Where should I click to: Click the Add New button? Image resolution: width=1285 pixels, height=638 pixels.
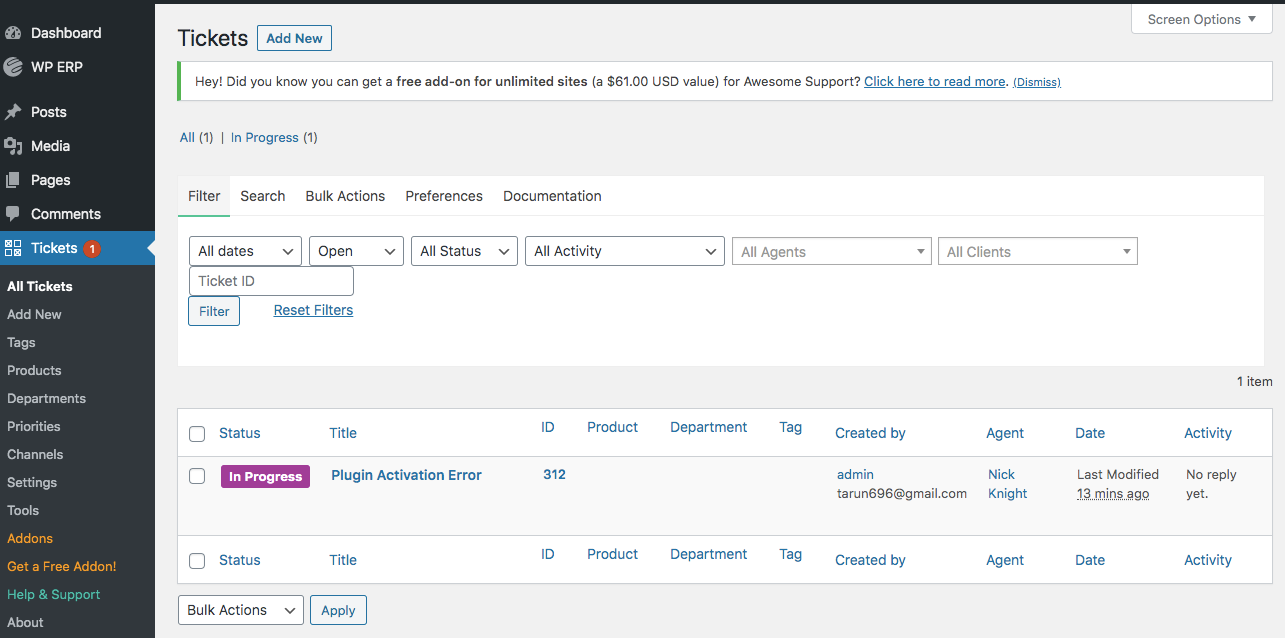pyautogui.click(x=293, y=38)
